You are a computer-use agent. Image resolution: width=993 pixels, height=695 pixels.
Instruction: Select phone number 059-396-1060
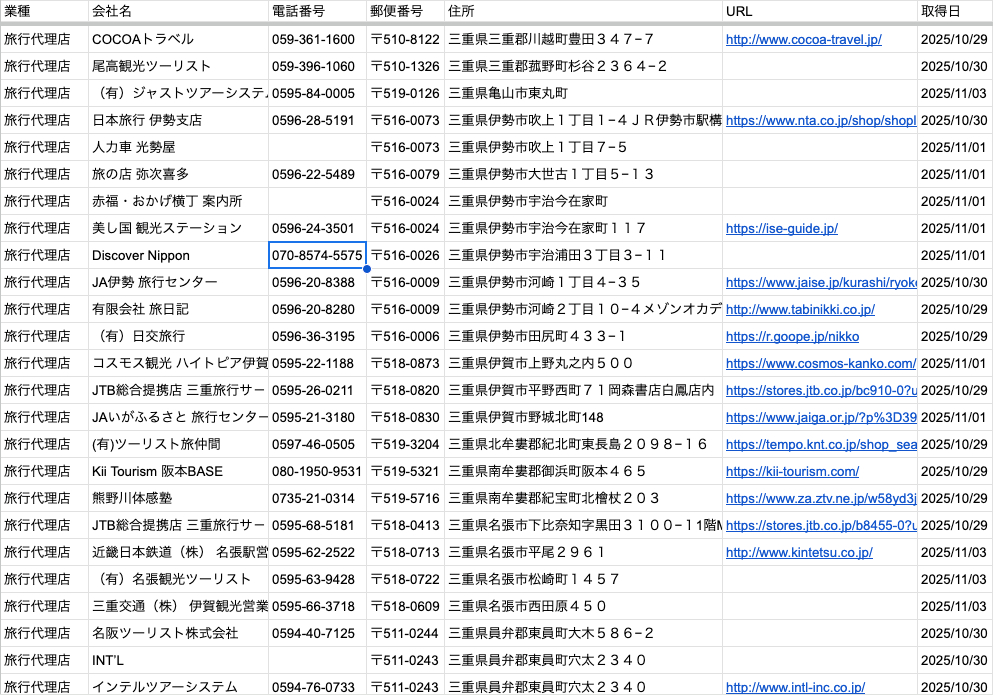pos(317,67)
